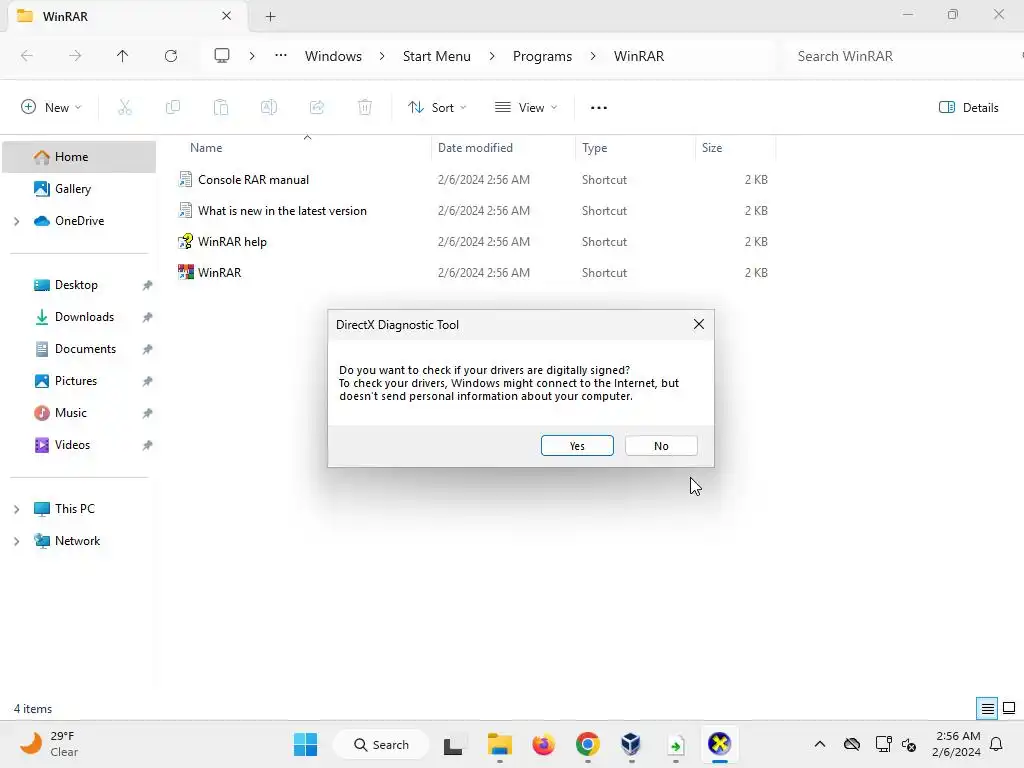Click the Cut scissors icon
This screenshot has width=1024, height=768.
(125, 108)
